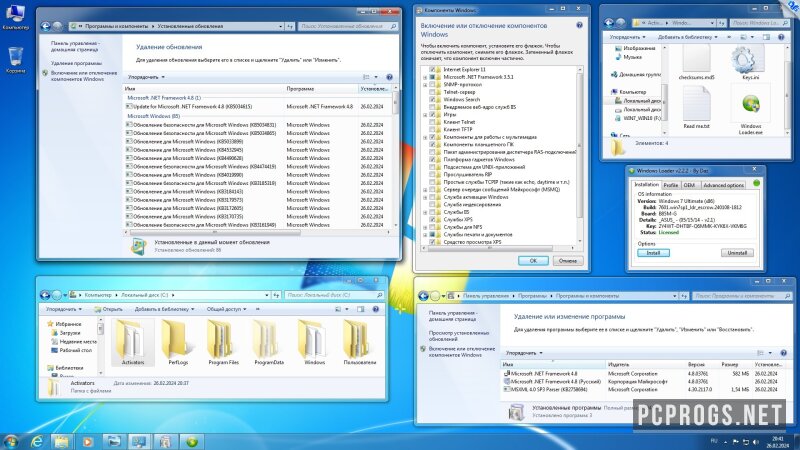Open the Общий доступ dropdown

[227, 309]
